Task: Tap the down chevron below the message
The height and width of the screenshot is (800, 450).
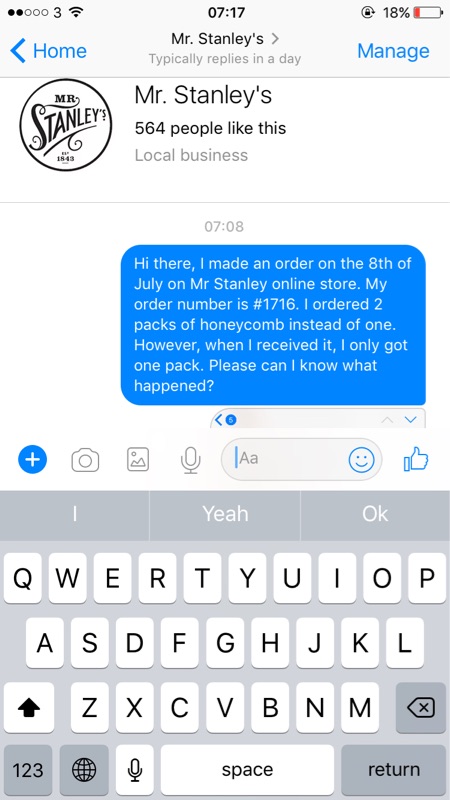Action: tap(410, 420)
